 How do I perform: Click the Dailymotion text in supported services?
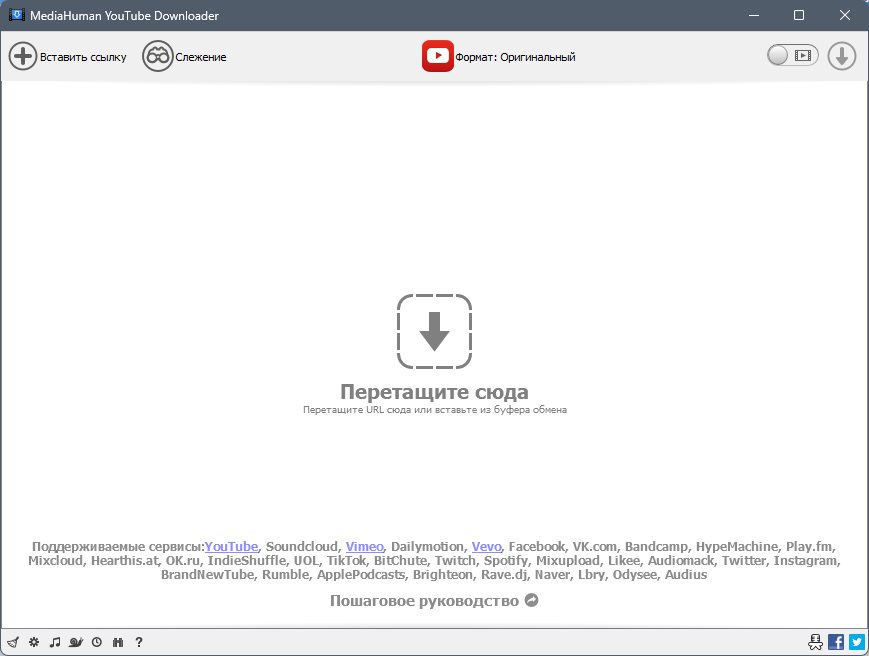pos(427,546)
